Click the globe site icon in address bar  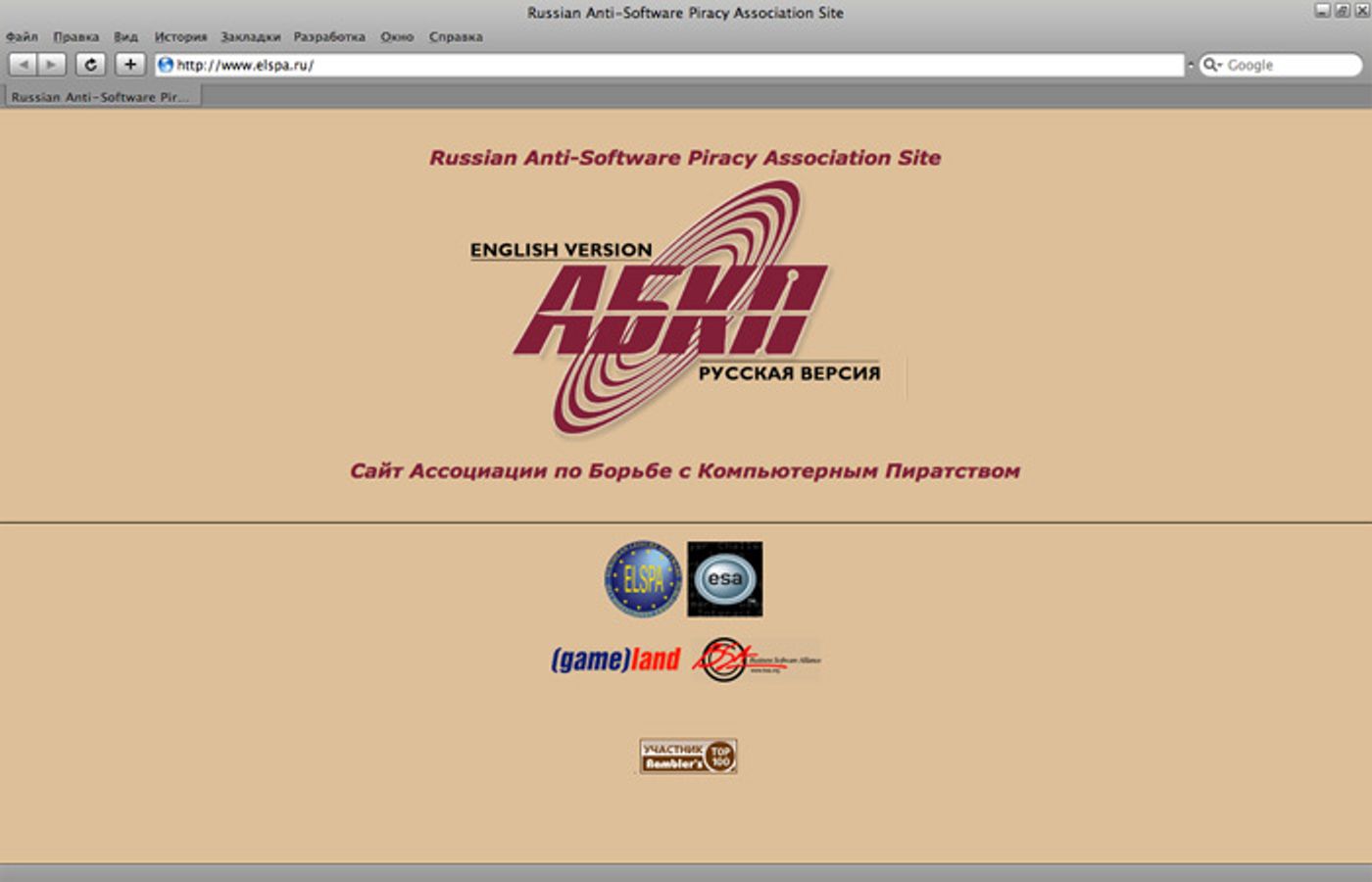pyautogui.click(x=166, y=65)
